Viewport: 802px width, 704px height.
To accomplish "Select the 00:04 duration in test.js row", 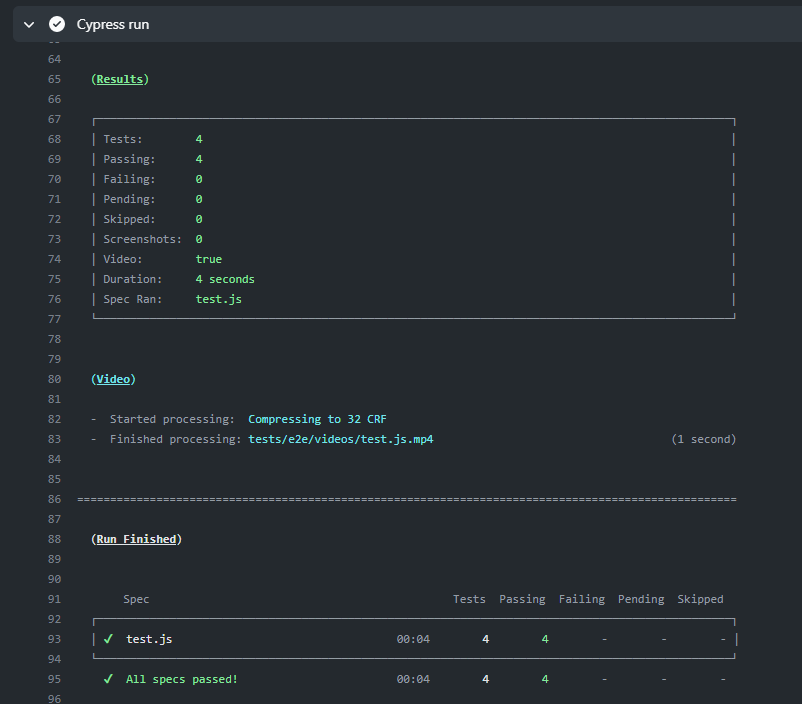I will 413,639.
